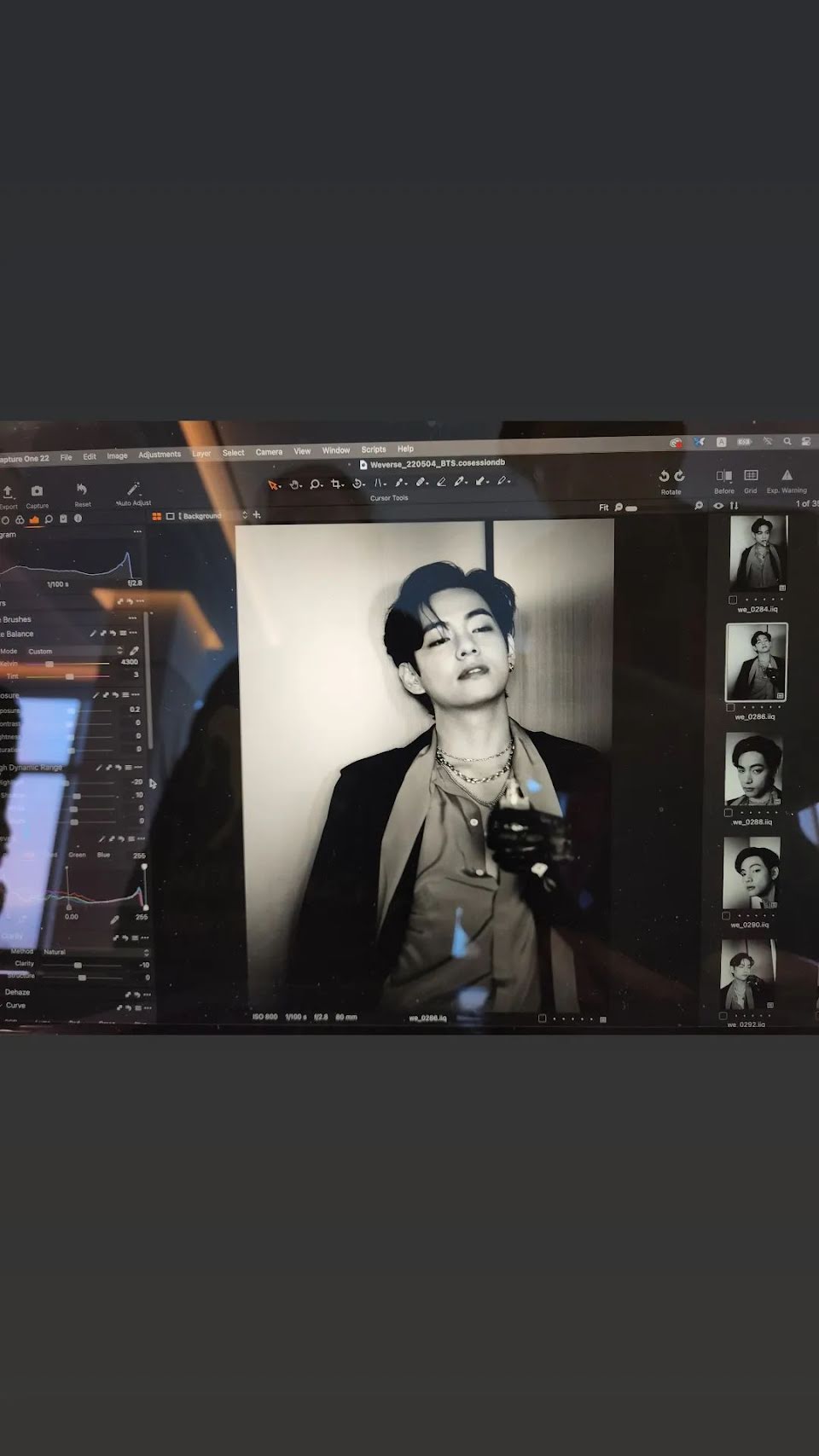819x1456 pixels.
Task: Open the Window menu
Action: [x=335, y=450]
